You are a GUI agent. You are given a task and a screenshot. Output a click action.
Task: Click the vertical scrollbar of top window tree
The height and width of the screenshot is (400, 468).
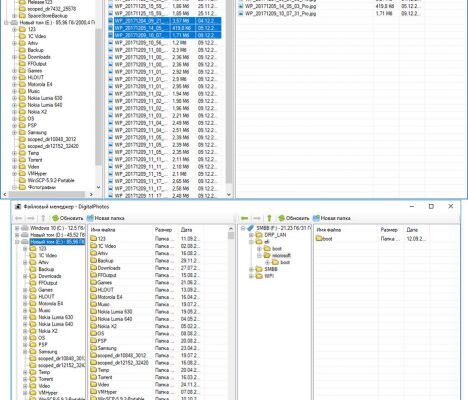point(98,97)
